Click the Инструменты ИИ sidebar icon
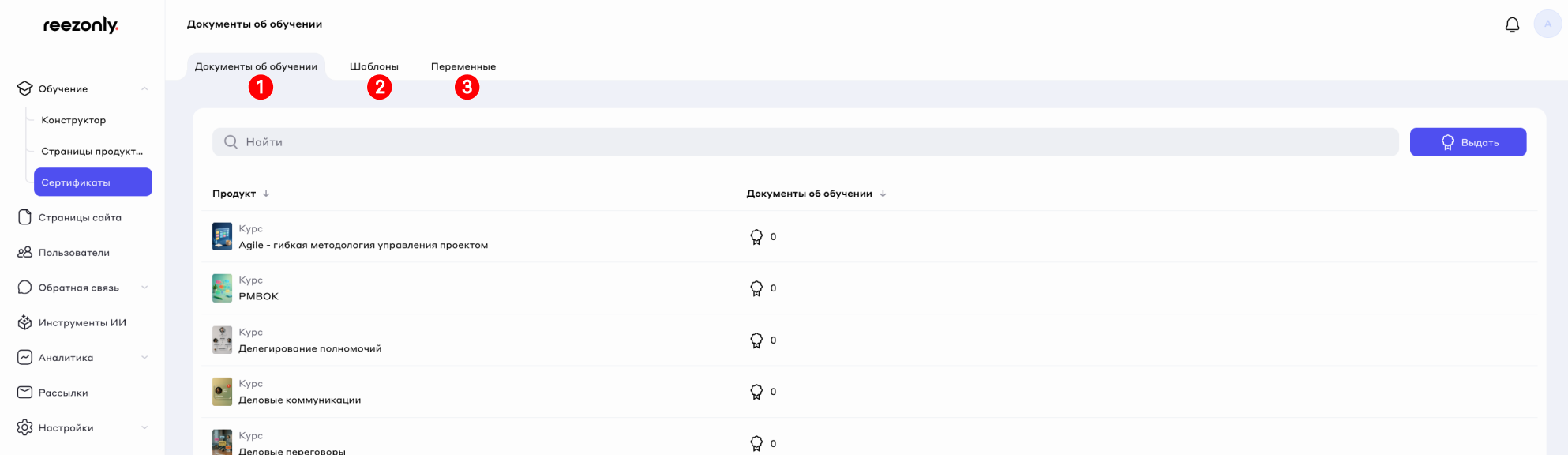The width and height of the screenshot is (1568, 455). coord(25,323)
